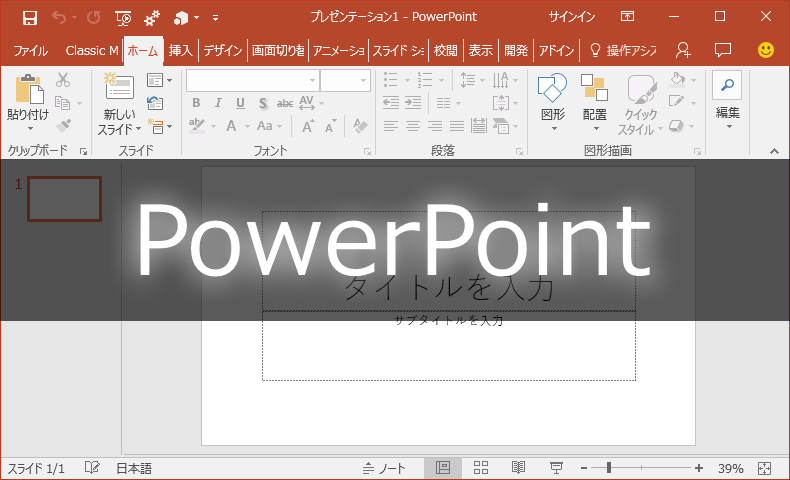Fit slide to current window
The image size is (790, 480).
764,468
